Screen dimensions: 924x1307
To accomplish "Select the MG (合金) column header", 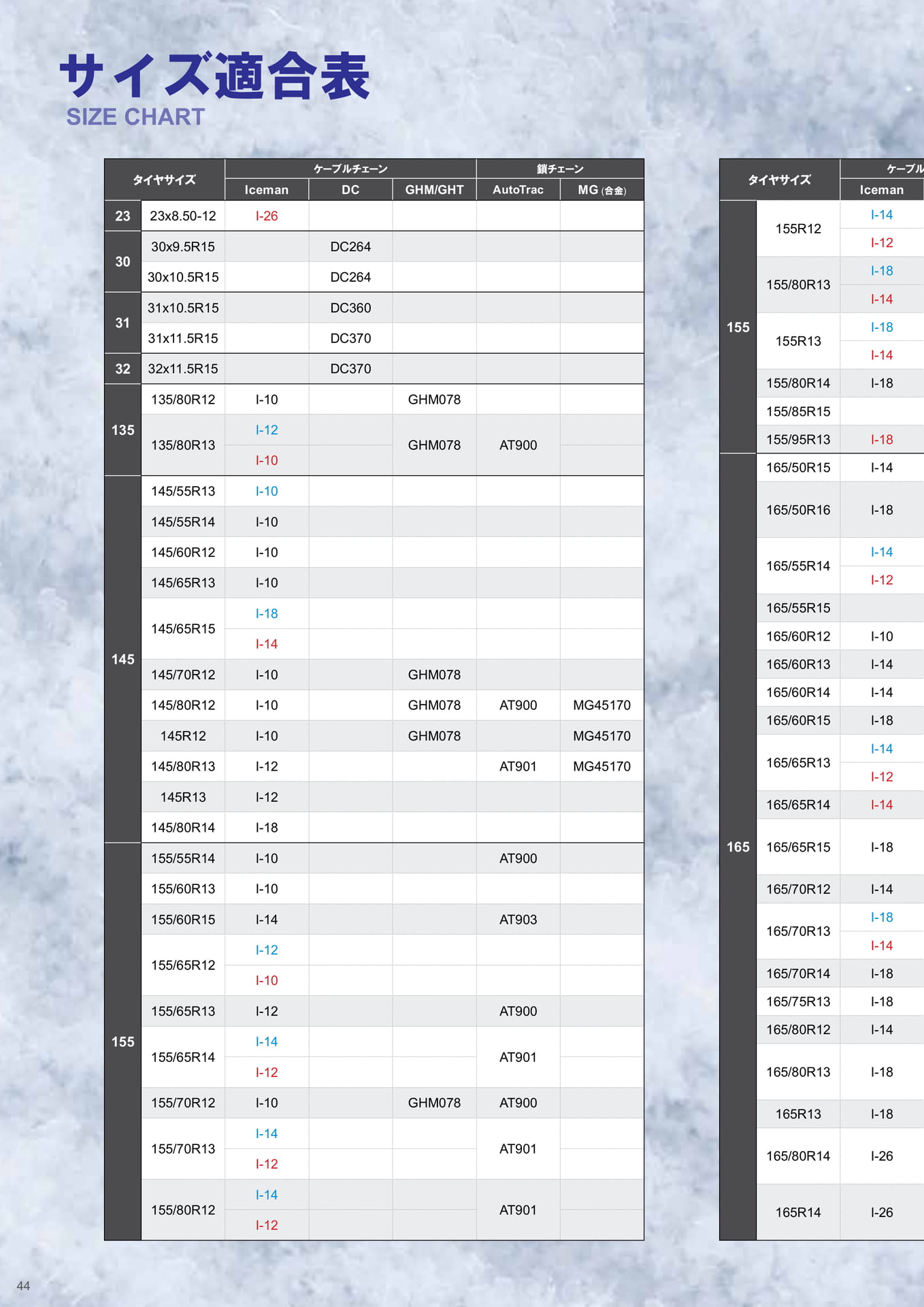I will pyautogui.click(x=602, y=190).
